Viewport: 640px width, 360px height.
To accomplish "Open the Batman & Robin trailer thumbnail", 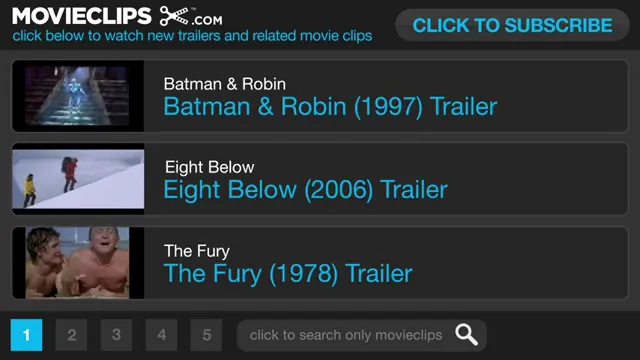I will (x=78, y=96).
